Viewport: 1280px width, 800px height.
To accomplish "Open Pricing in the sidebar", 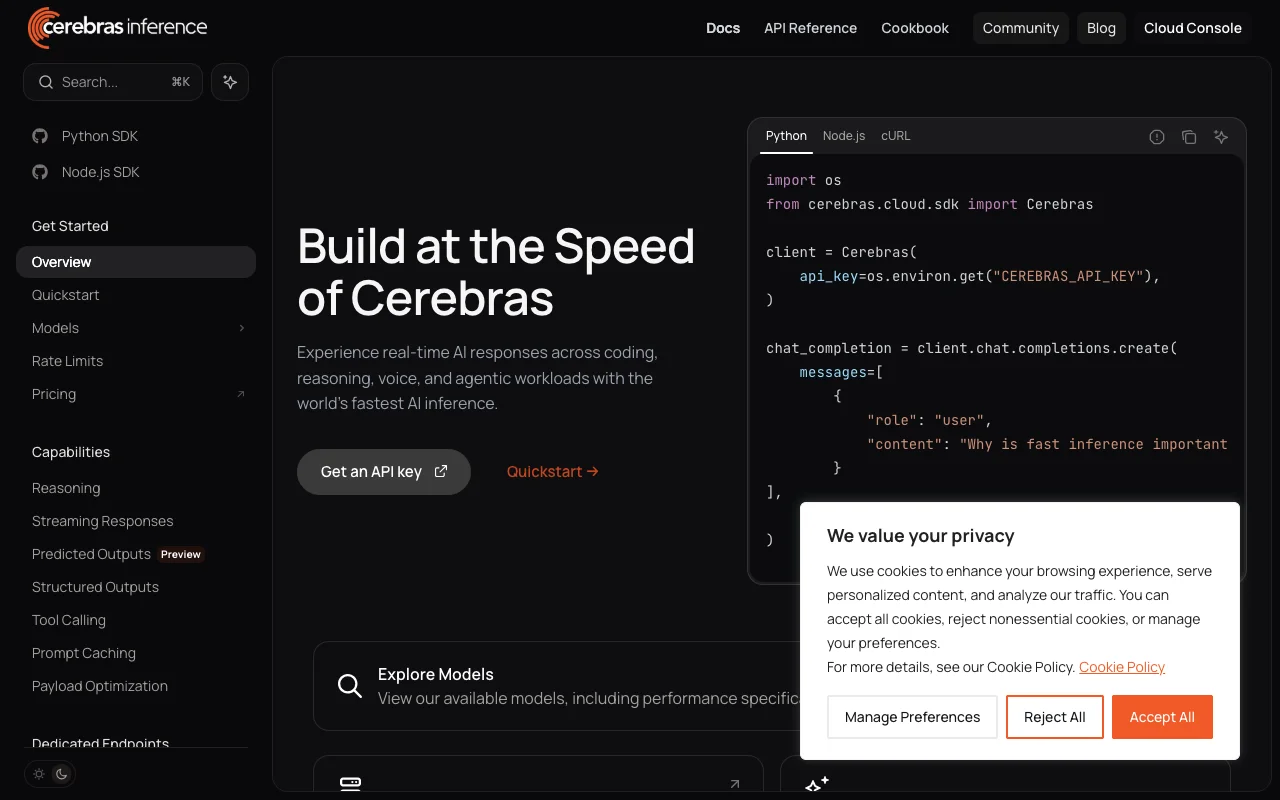I will coord(136,394).
